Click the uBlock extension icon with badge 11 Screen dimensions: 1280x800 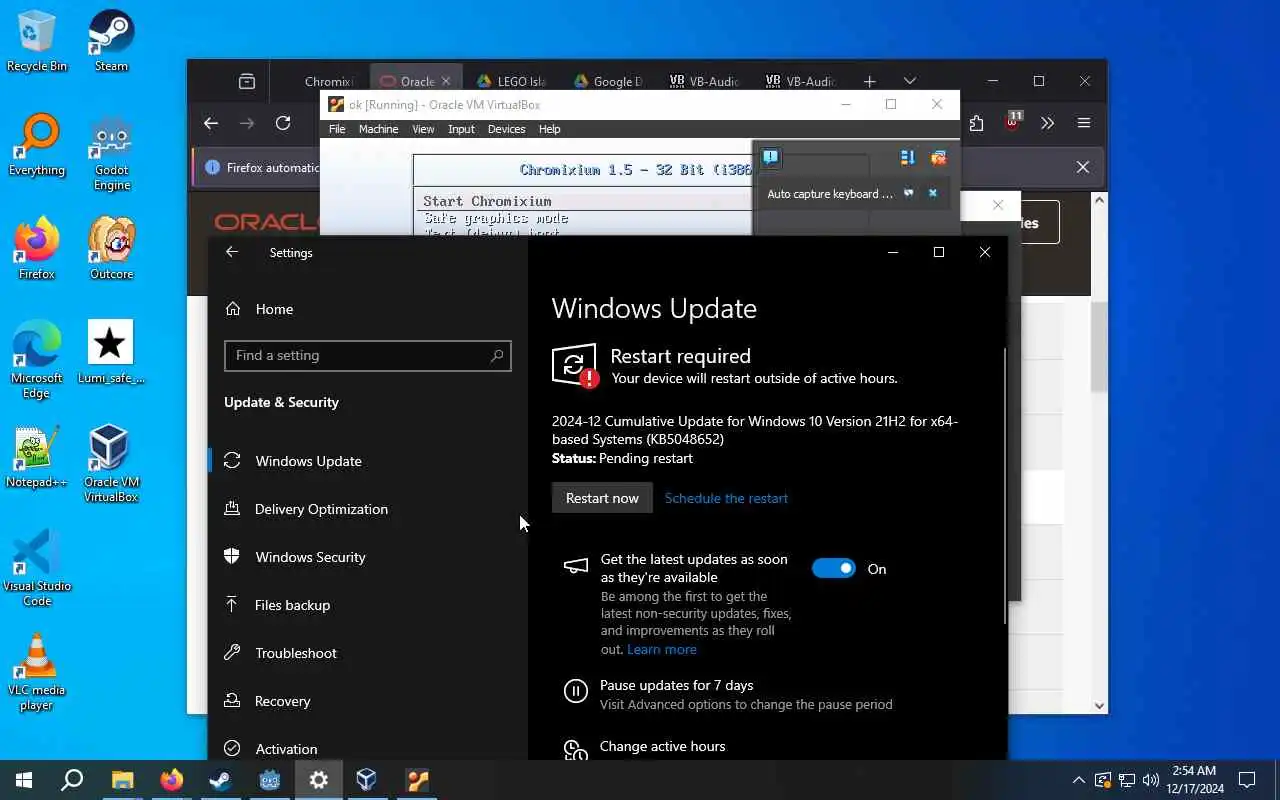click(x=1013, y=122)
